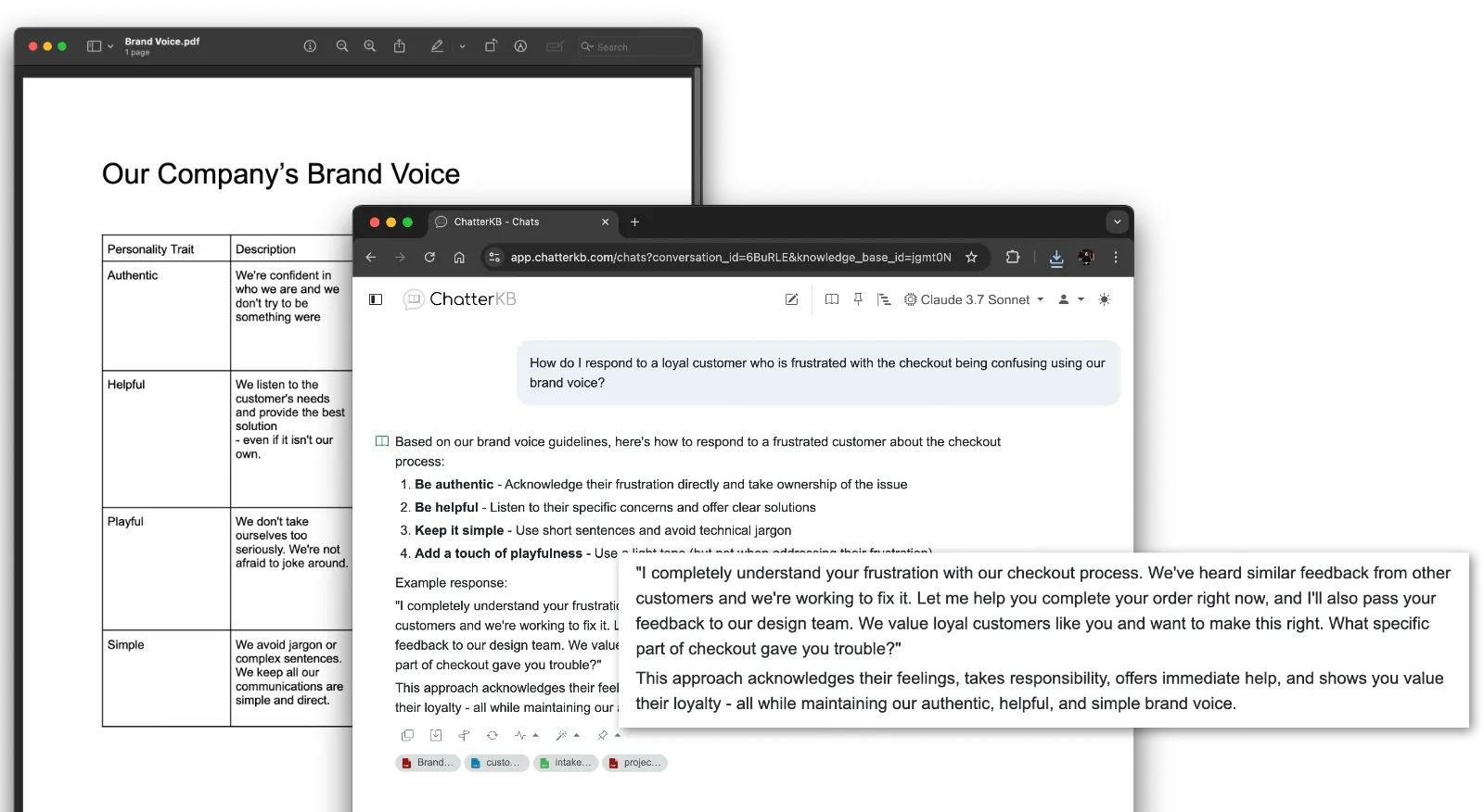Open the Brand source file chip
Viewport: 1484px width, 812px height.
428,763
